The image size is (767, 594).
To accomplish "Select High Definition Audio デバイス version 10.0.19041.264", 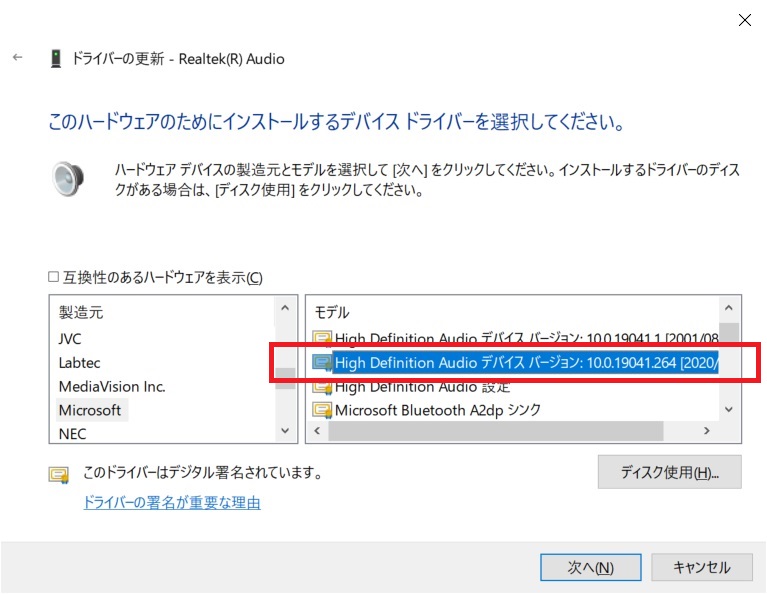I will tap(525, 363).
